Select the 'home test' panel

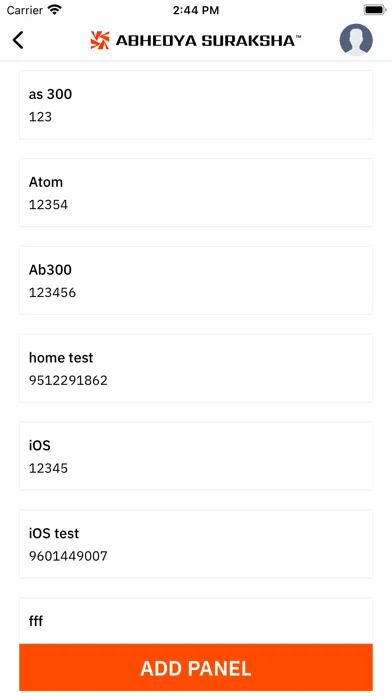point(196,368)
